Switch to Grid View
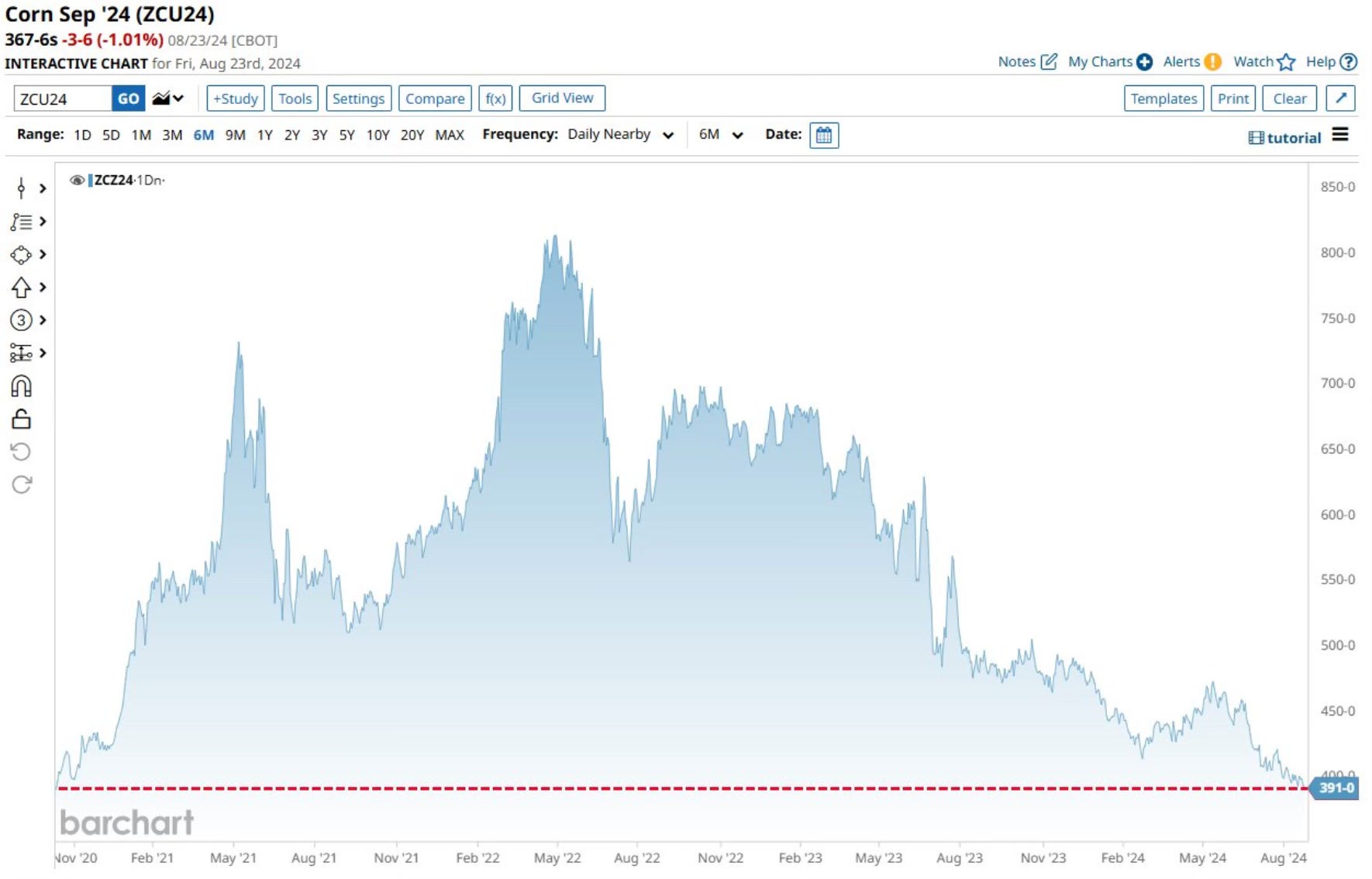The image size is (1372, 879). coord(562,98)
